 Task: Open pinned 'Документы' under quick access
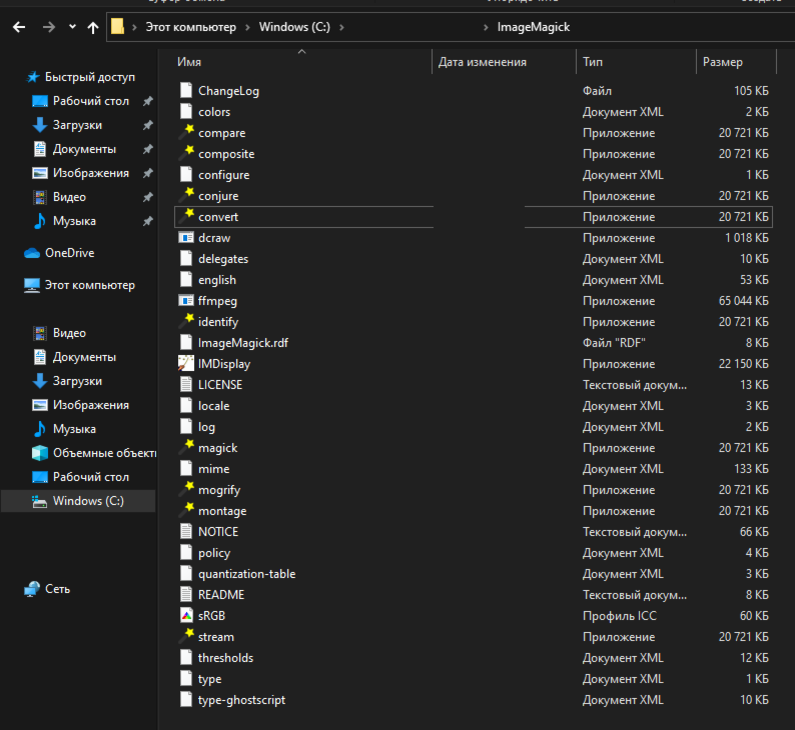[x=84, y=149]
